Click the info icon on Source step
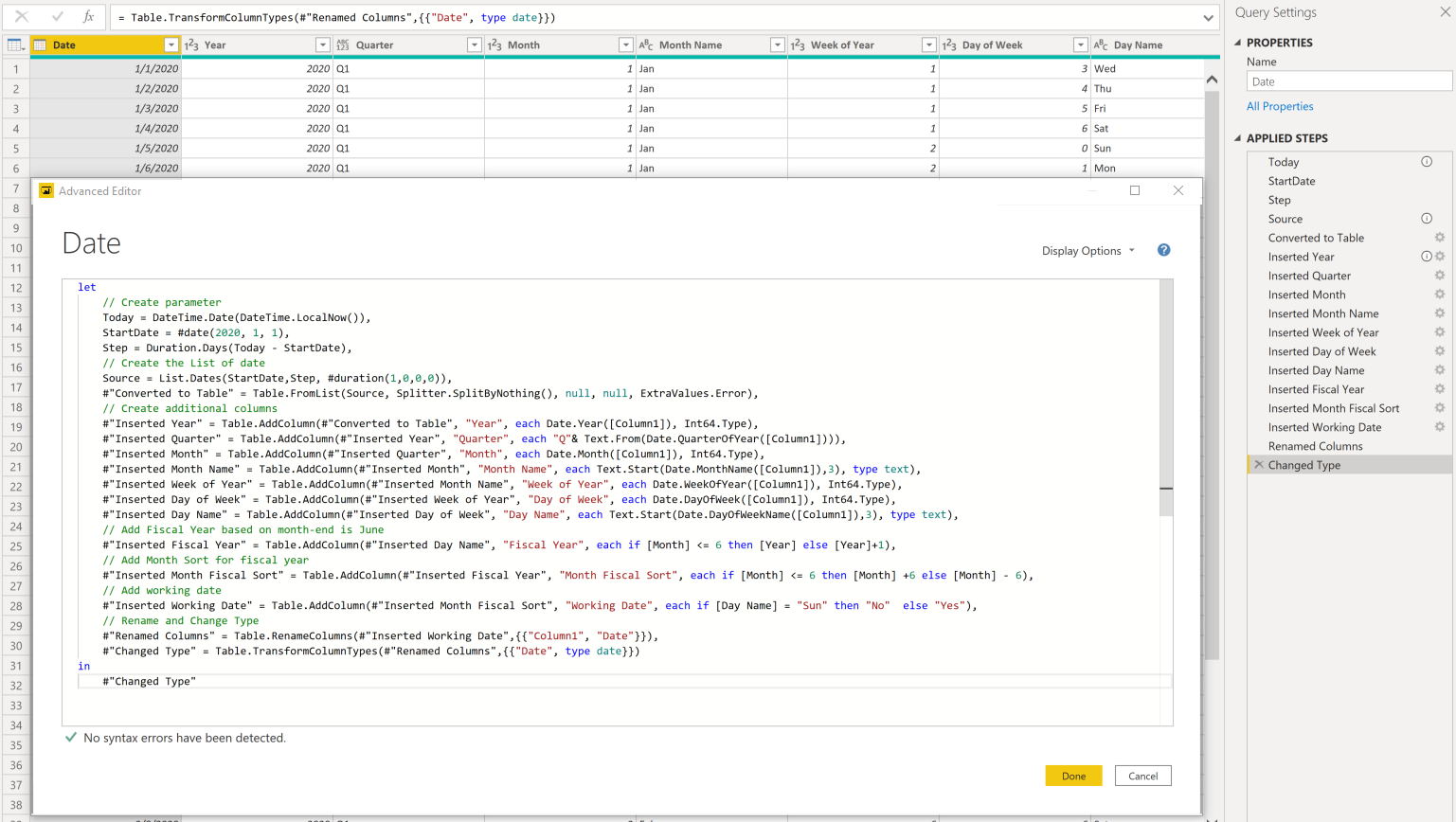Viewport: 1456px width, 822px height. click(x=1427, y=219)
